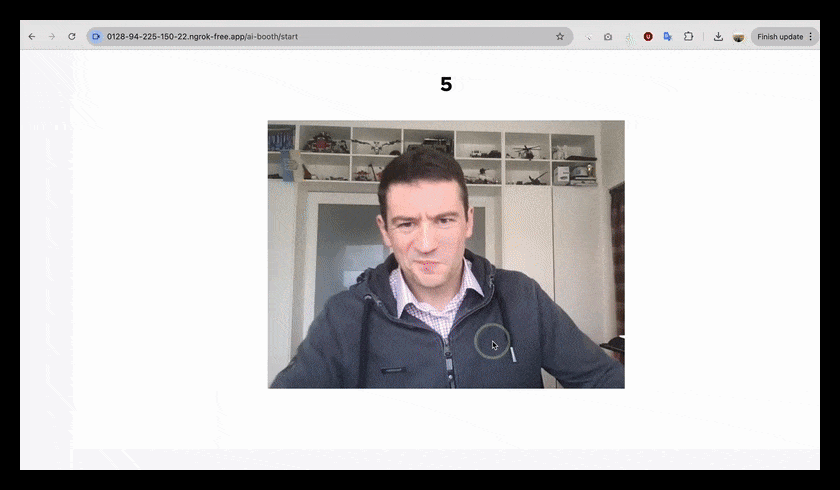Viewport: 840px width, 490px height.
Task: Show browser downloads
Action: (718, 36)
